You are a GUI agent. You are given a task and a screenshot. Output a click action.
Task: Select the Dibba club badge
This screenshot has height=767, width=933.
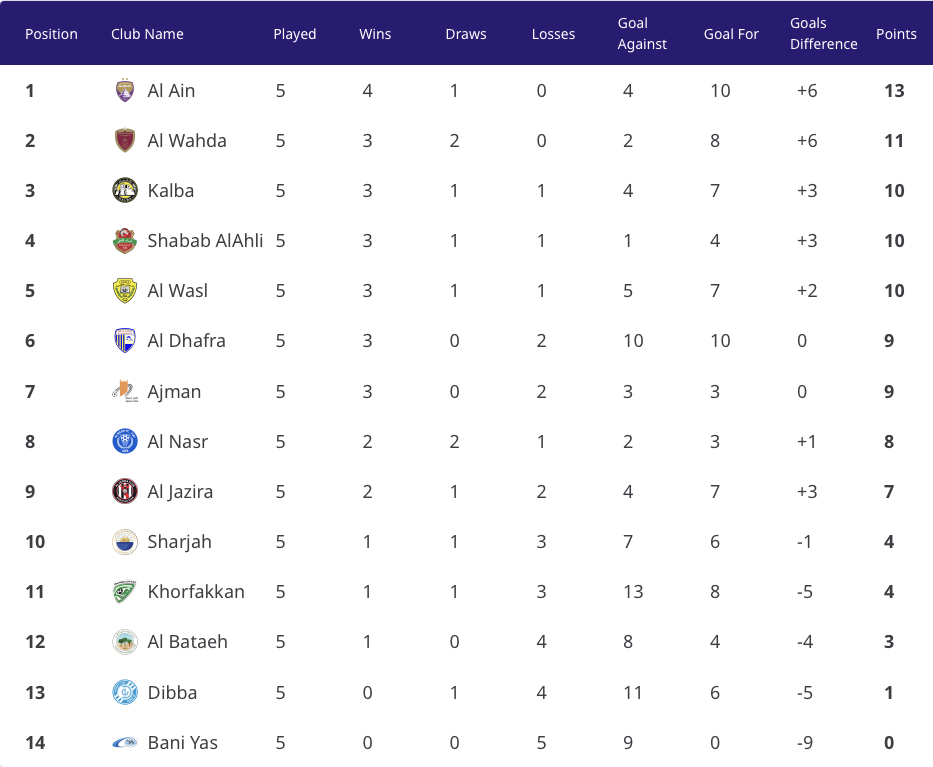click(x=124, y=692)
